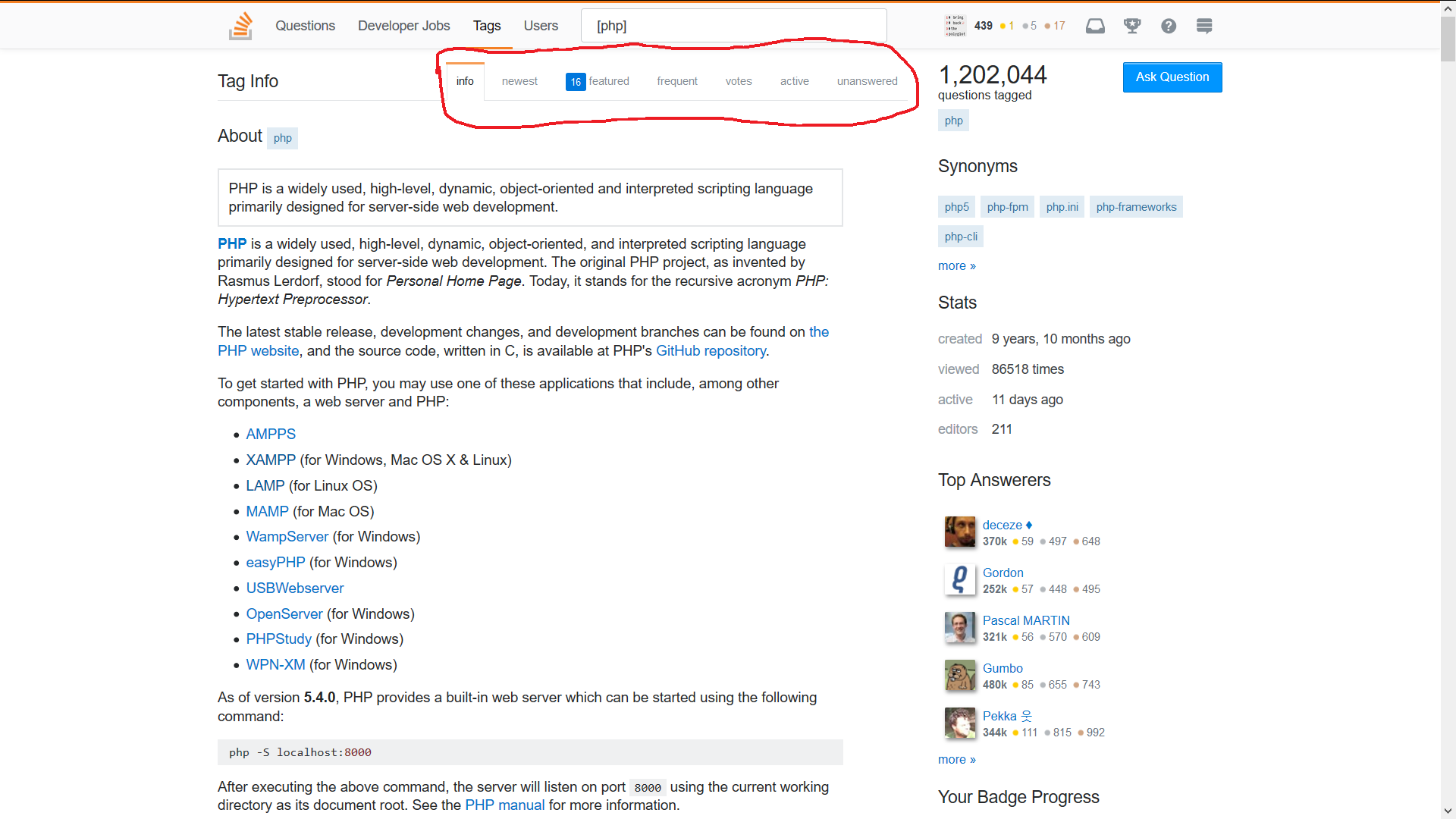The height and width of the screenshot is (819, 1456).
Task: Open the PHPStudy link
Action: pos(278,639)
